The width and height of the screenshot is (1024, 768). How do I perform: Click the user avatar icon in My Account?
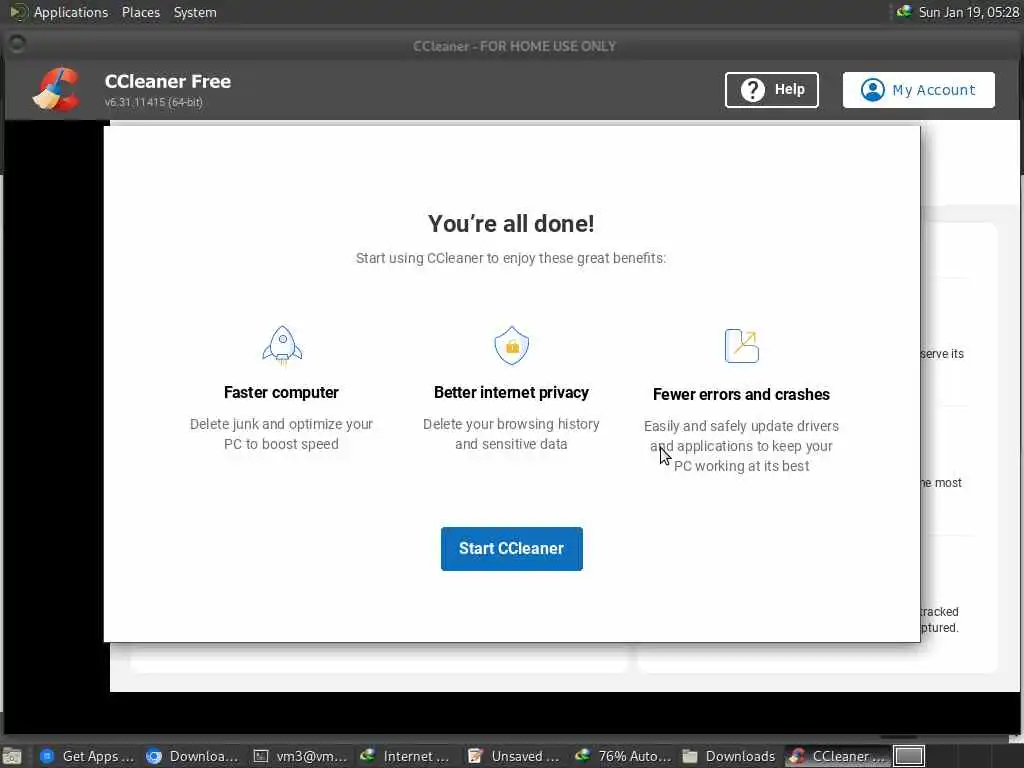[872, 89]
